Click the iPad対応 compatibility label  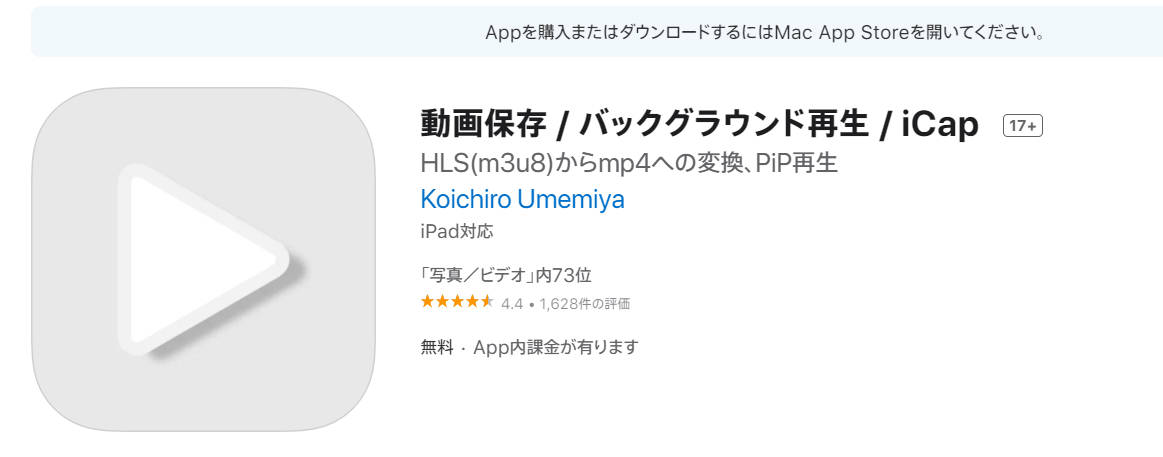[456, 231]
